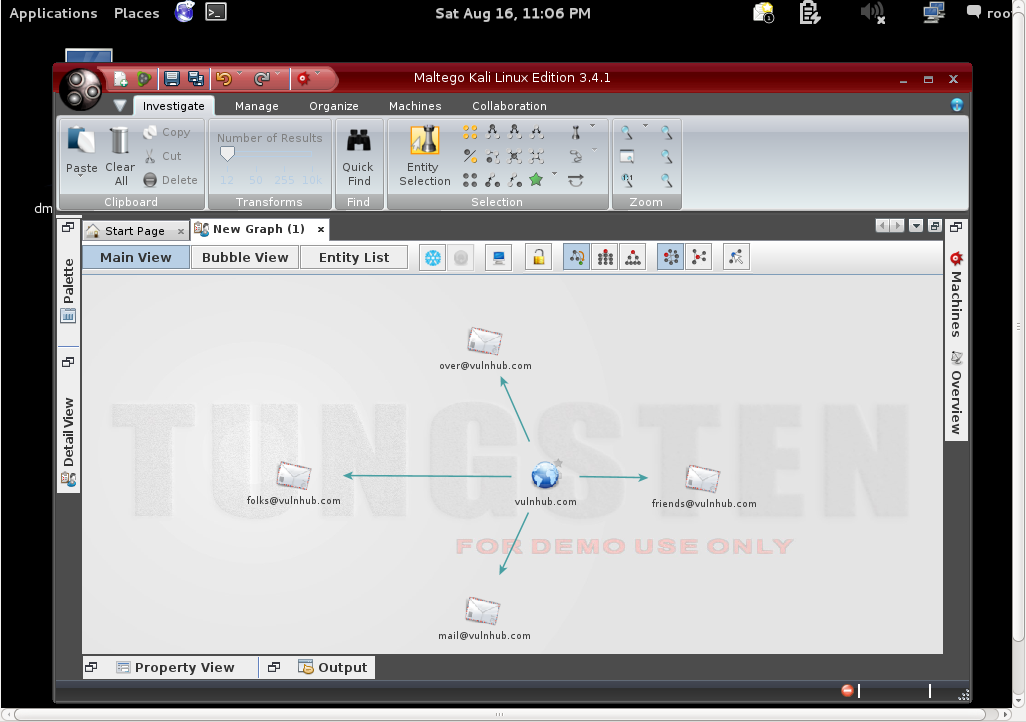Click the help globe icon in ribbon

957,105
